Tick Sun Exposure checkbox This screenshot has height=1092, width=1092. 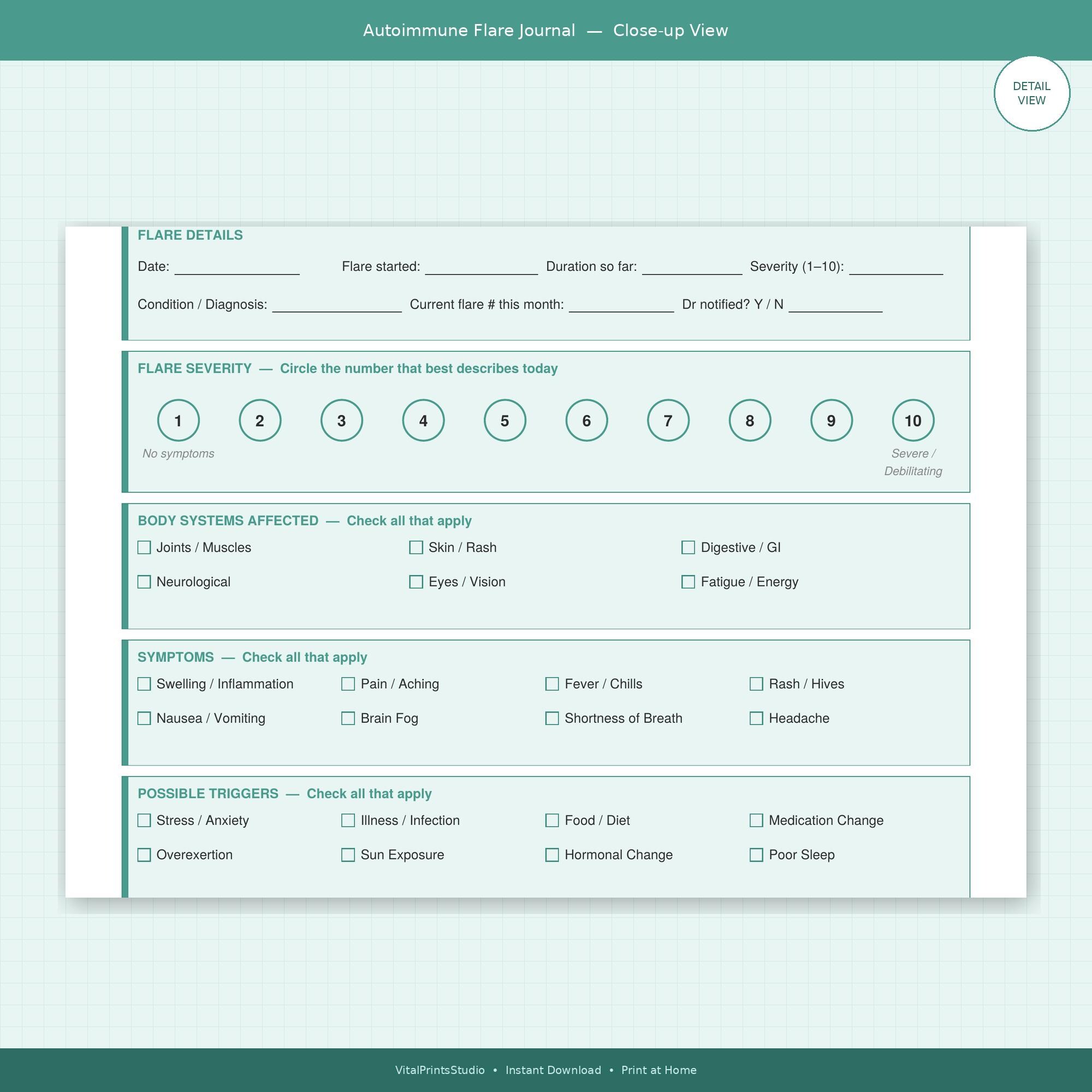(348, 854)
